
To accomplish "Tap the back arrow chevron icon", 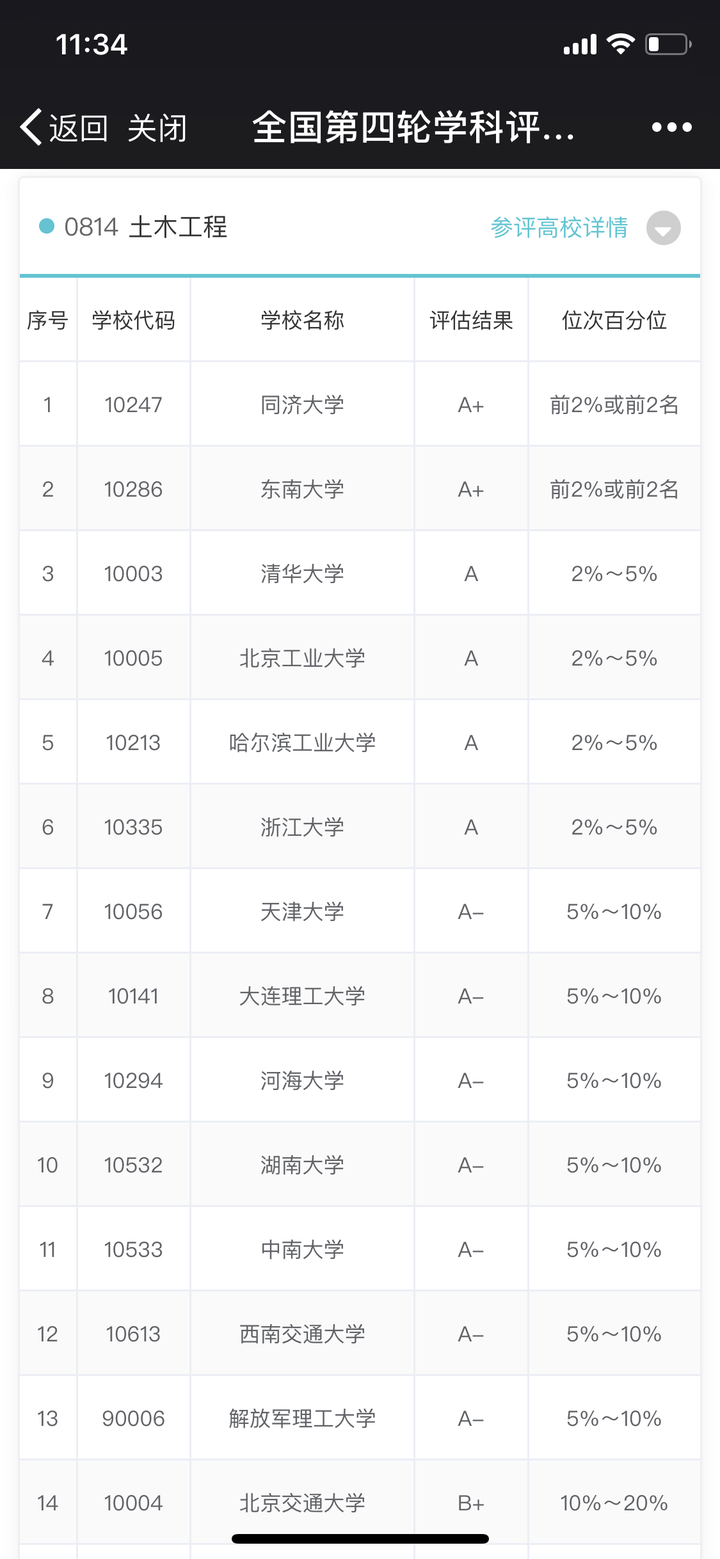I will point(32,127).
